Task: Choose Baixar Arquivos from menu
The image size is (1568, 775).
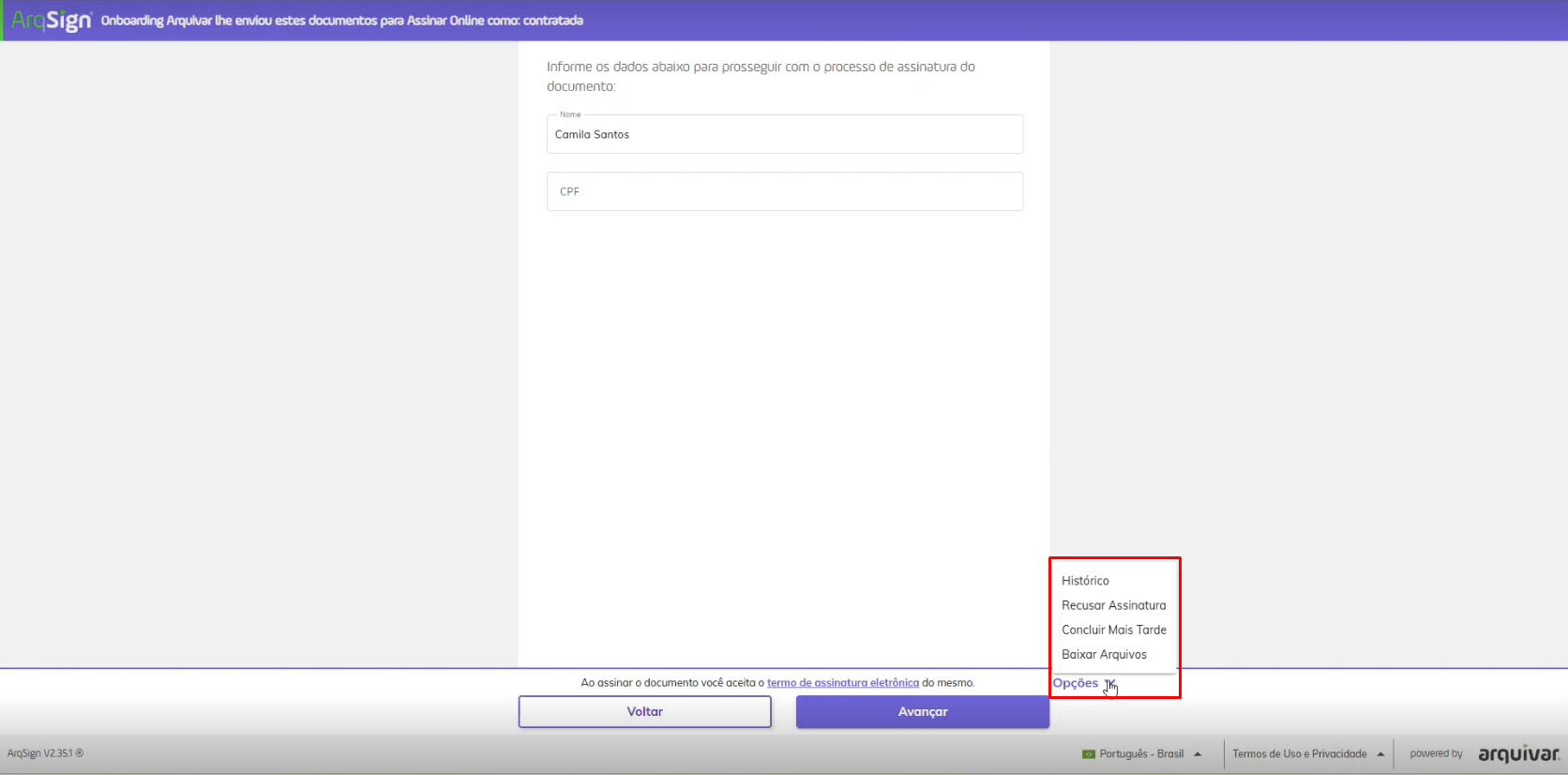Action: [x=1104, y=654]
